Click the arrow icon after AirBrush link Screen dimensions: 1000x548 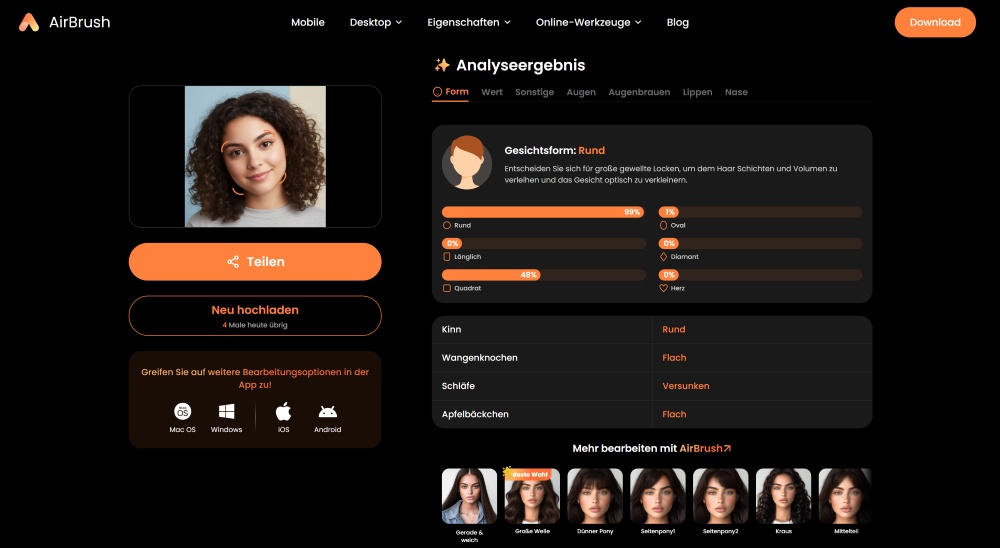(x=728, y=448)
